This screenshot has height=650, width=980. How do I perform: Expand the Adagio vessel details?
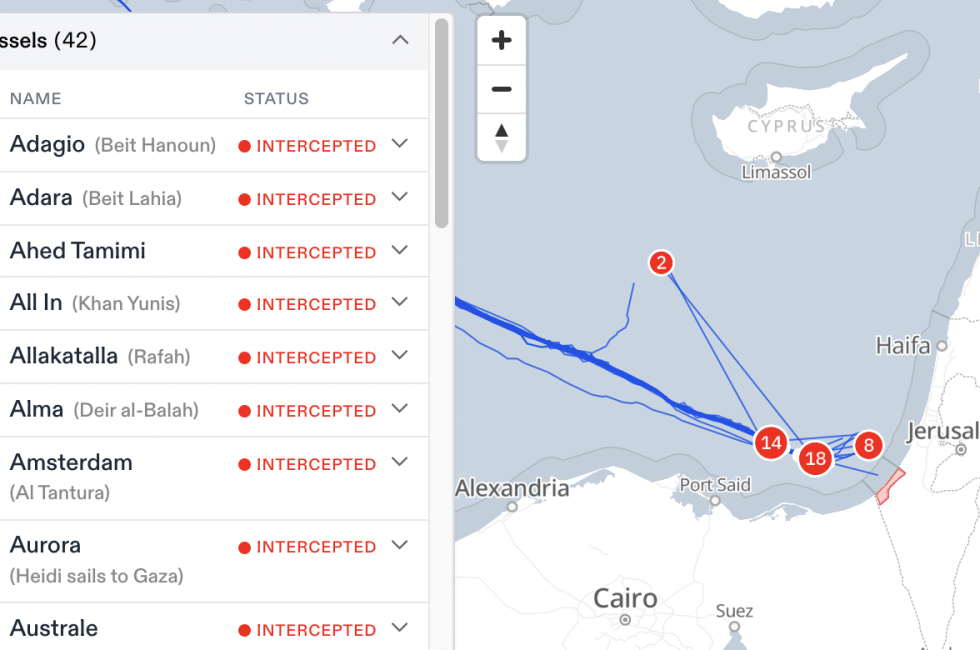click(x=400, y=144)
